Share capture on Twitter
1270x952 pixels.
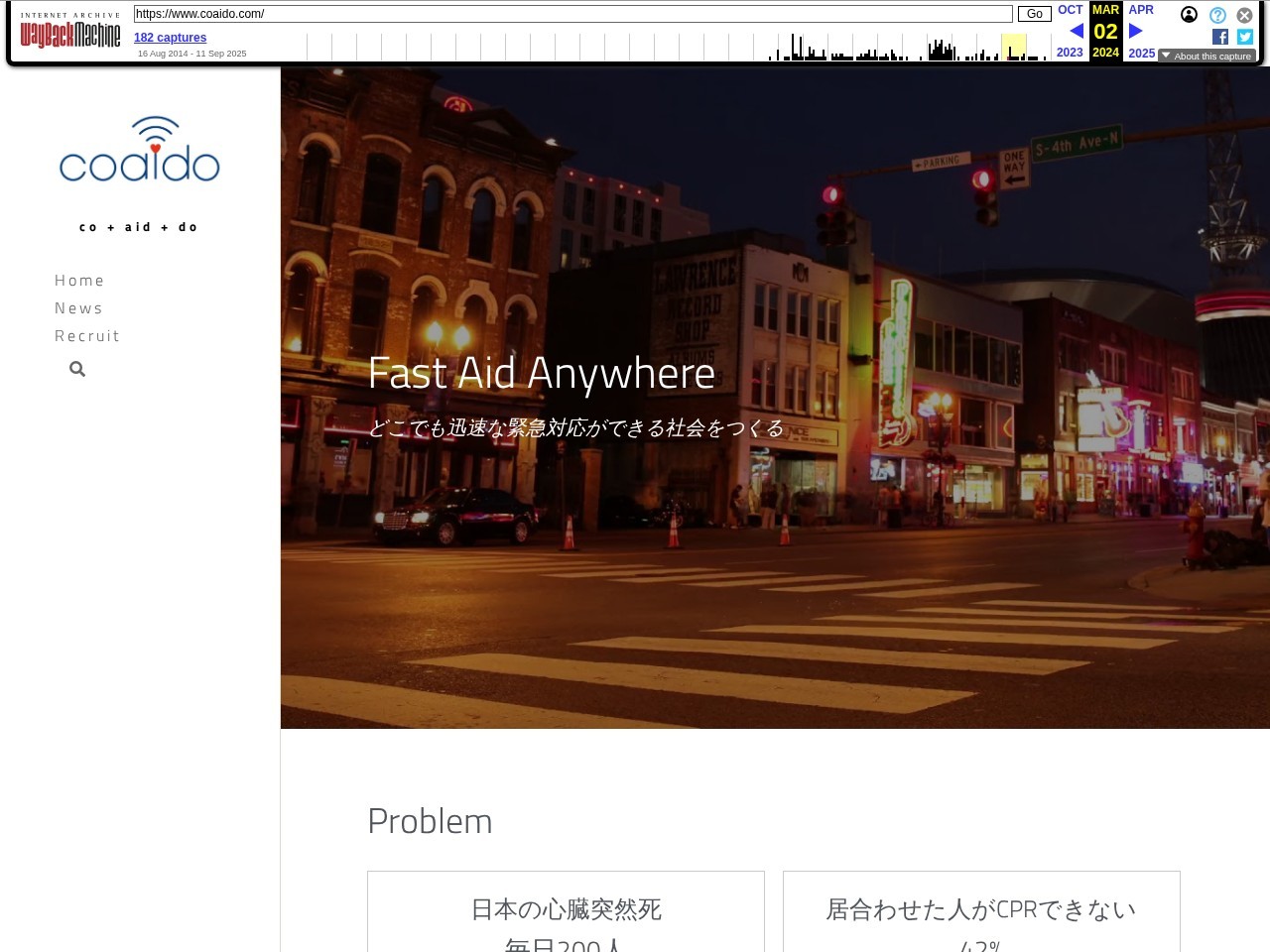1245,37
